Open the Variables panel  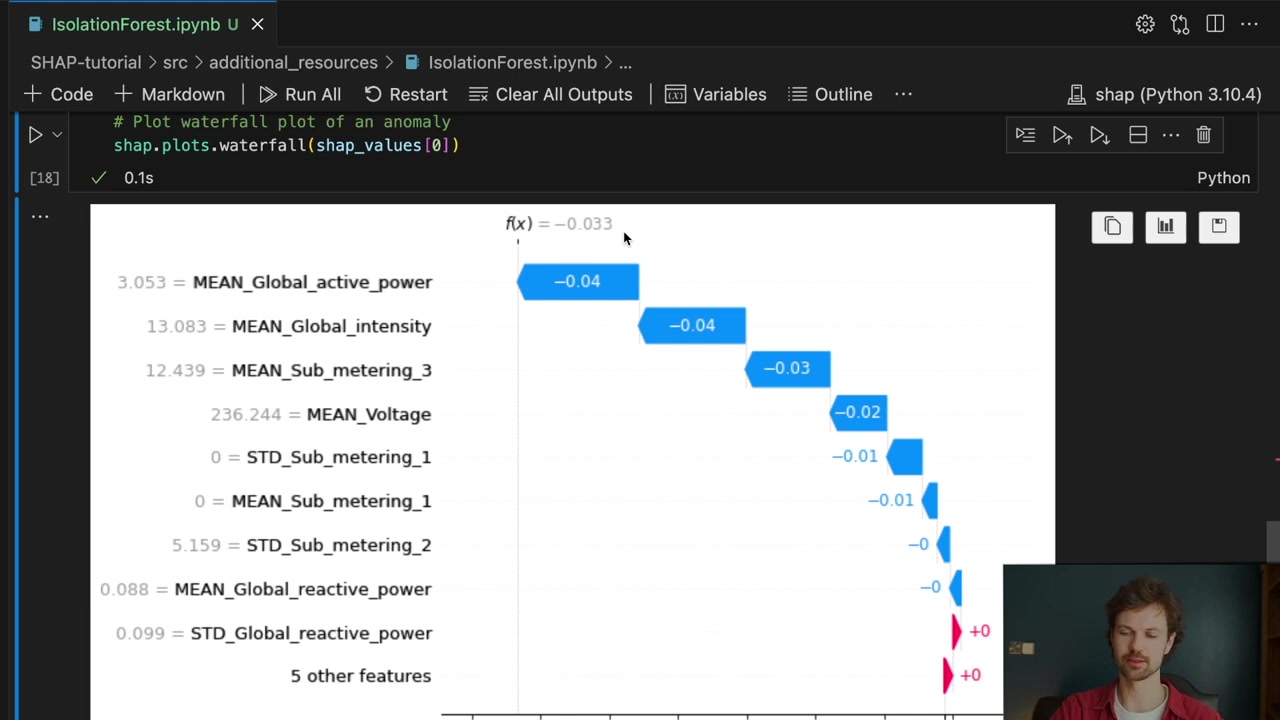(x=716, y=94)
